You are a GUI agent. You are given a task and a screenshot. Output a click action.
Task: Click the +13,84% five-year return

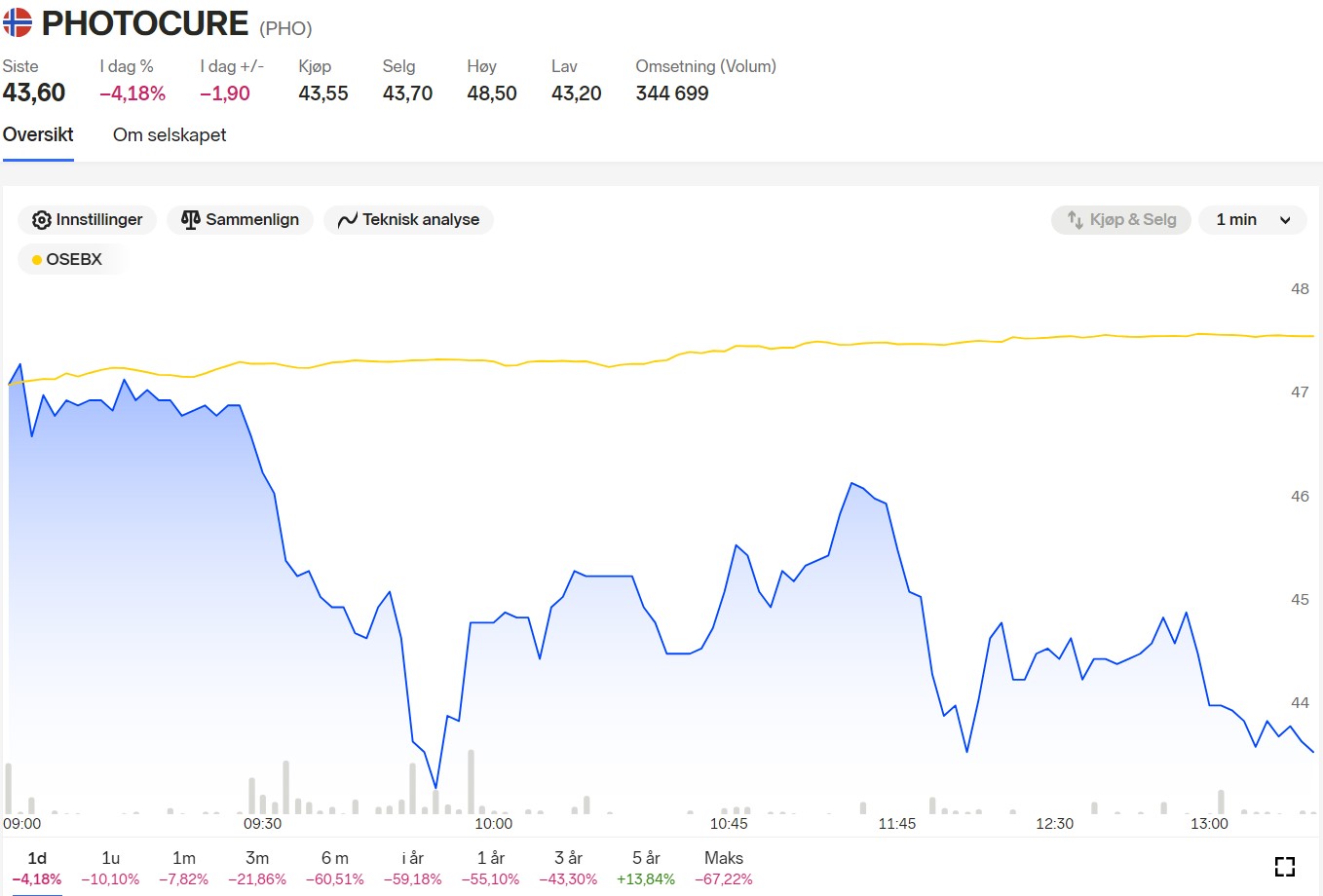(646, 879)
